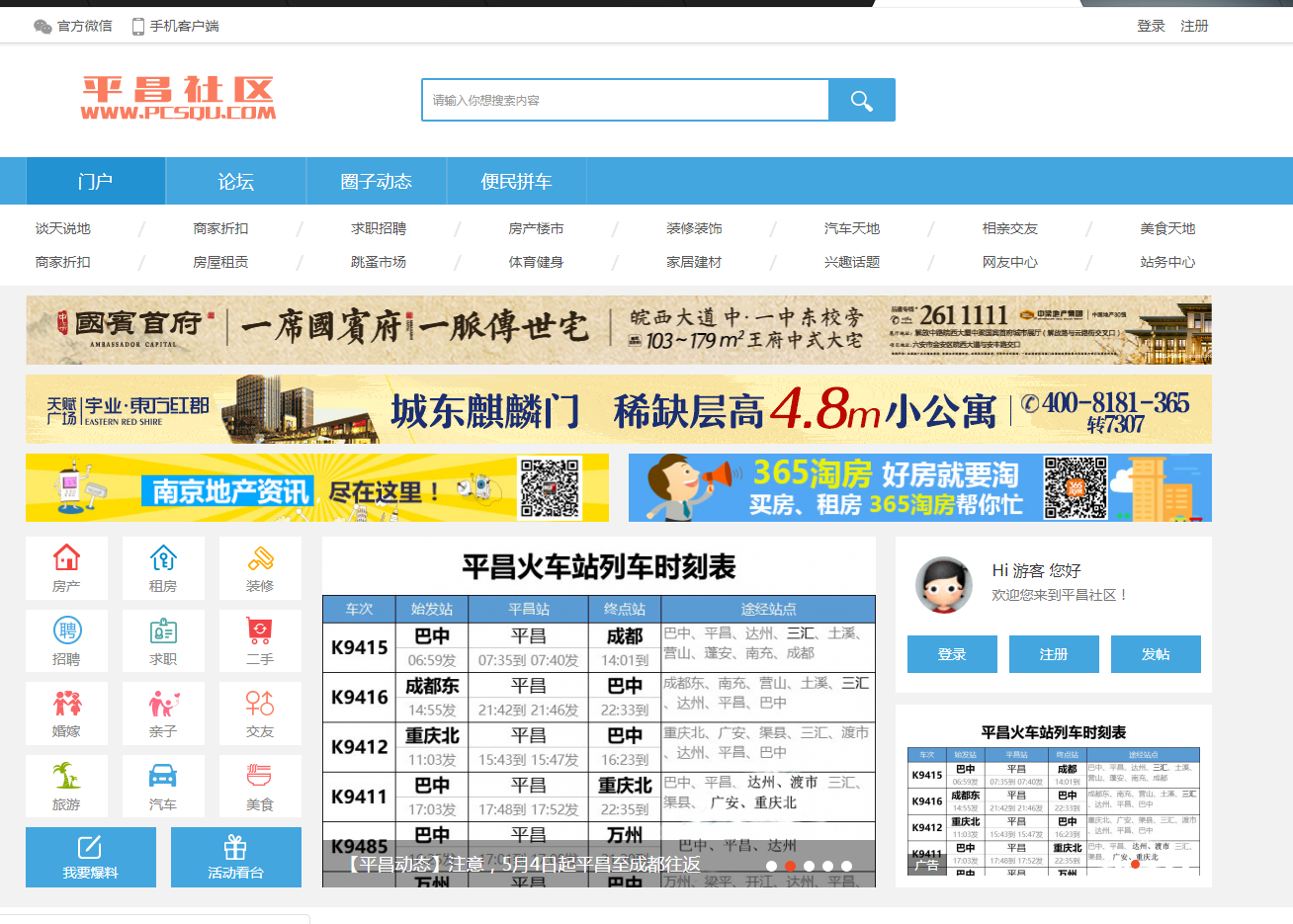Viewport: 1293px width, 924px height.
Task: Open the 跳蚤市场 forum link
Action: point(379,262)
